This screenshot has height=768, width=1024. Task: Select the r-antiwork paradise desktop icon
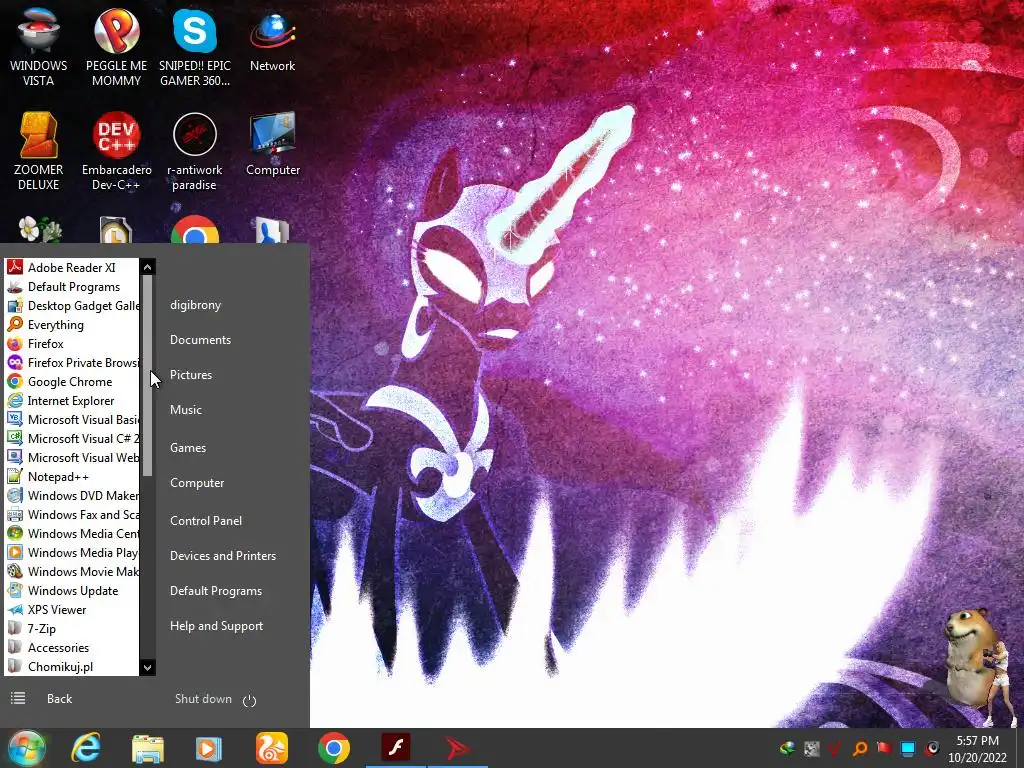[195, 151]
